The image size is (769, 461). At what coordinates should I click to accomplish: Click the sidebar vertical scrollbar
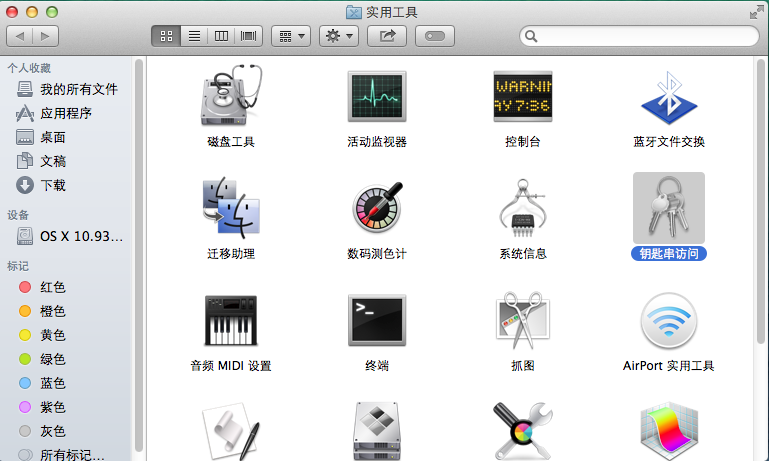coord(139,255)
